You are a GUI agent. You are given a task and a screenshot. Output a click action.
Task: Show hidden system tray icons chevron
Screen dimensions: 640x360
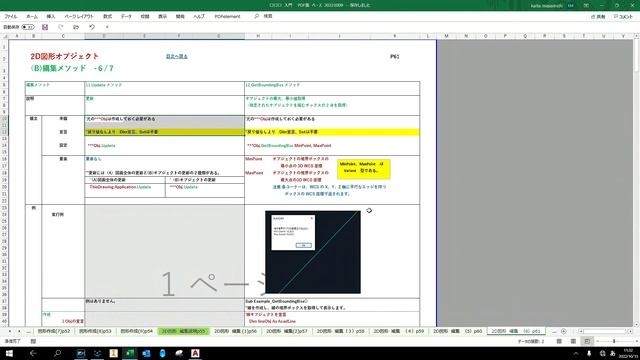pos(576,353)
